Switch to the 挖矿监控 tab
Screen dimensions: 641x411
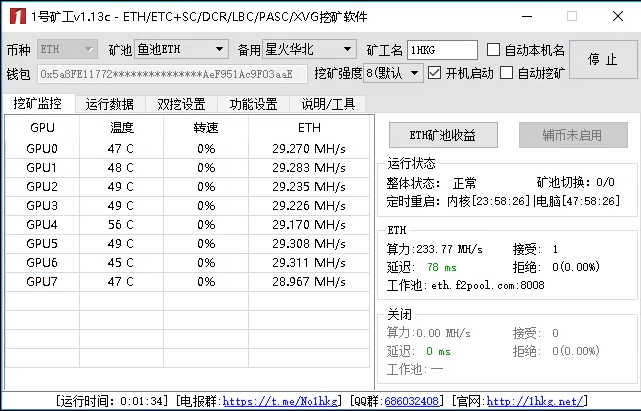point(38,103)
